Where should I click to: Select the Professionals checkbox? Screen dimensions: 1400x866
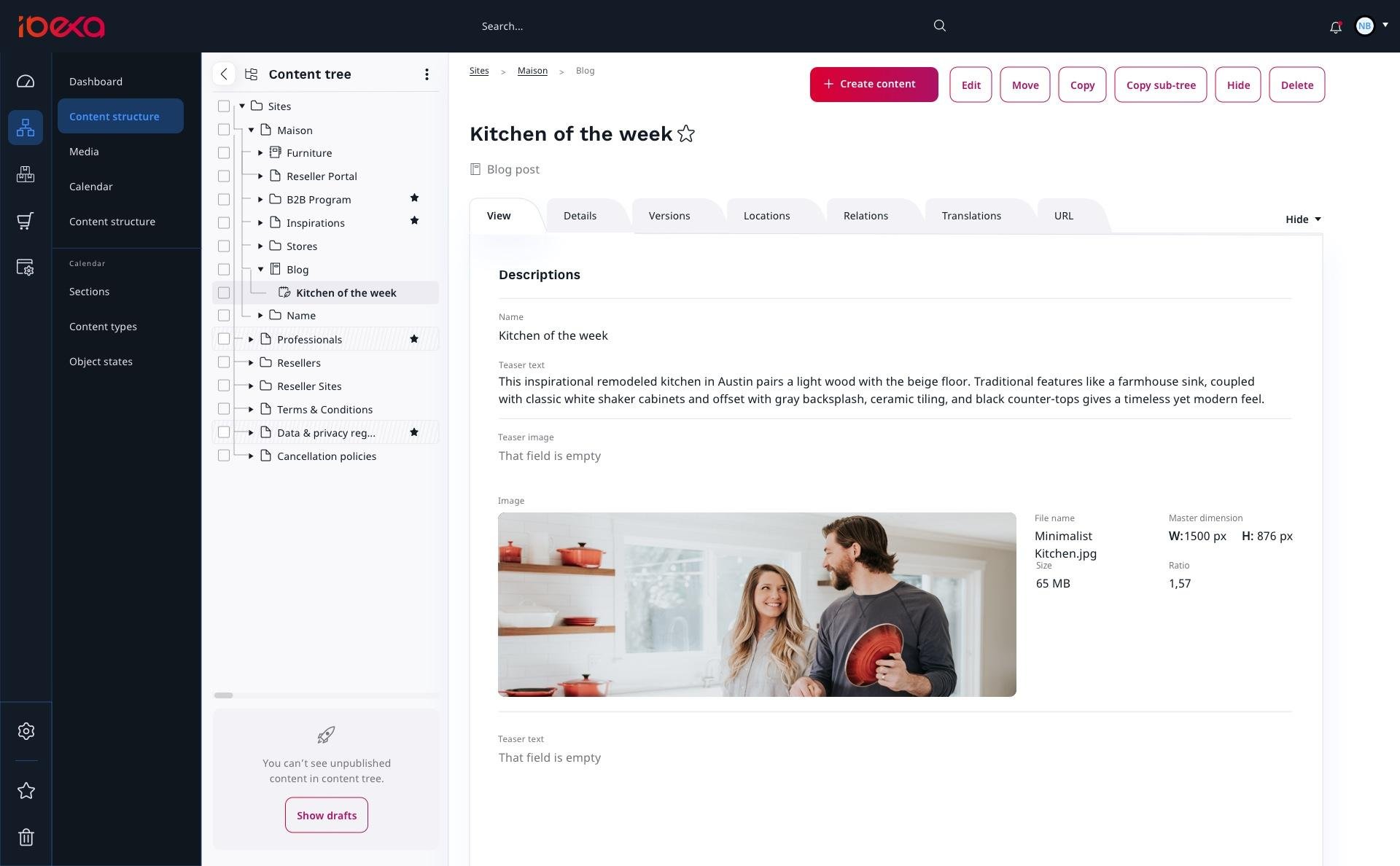224,339
